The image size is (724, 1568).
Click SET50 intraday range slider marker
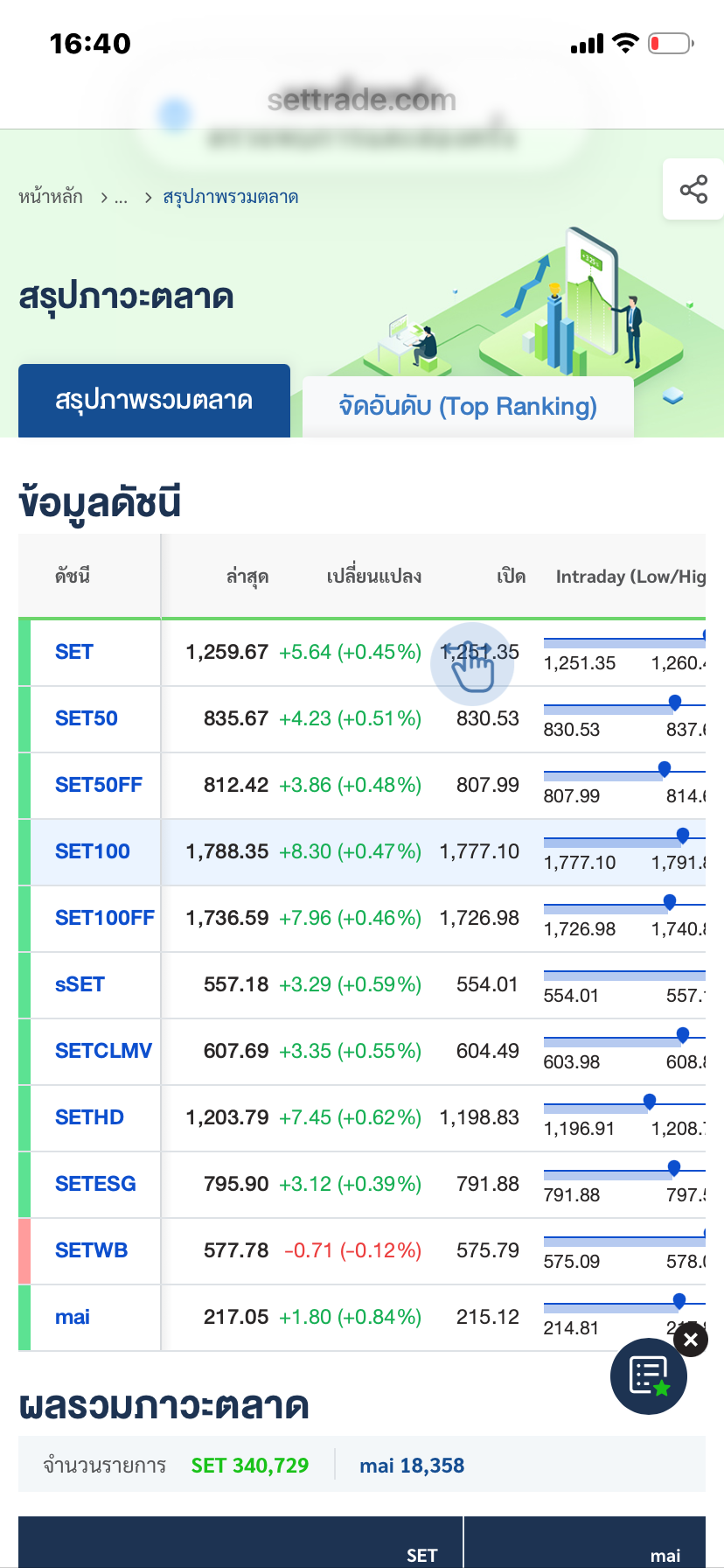[674, 702]
